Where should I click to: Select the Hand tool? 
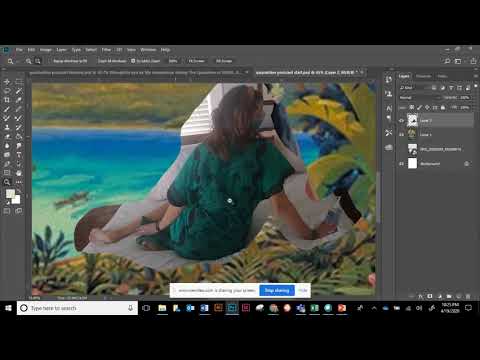(19, 173)
